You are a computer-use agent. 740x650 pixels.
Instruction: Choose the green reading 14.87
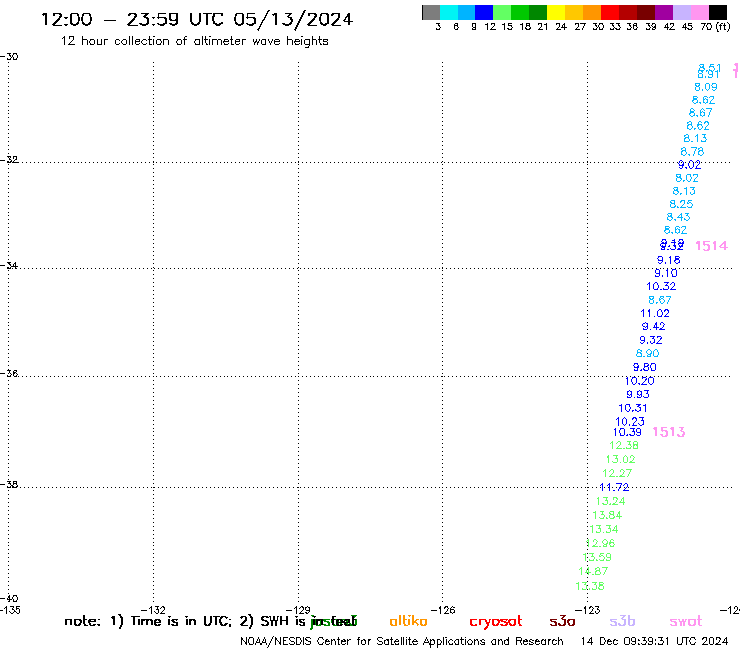[593, 571]
